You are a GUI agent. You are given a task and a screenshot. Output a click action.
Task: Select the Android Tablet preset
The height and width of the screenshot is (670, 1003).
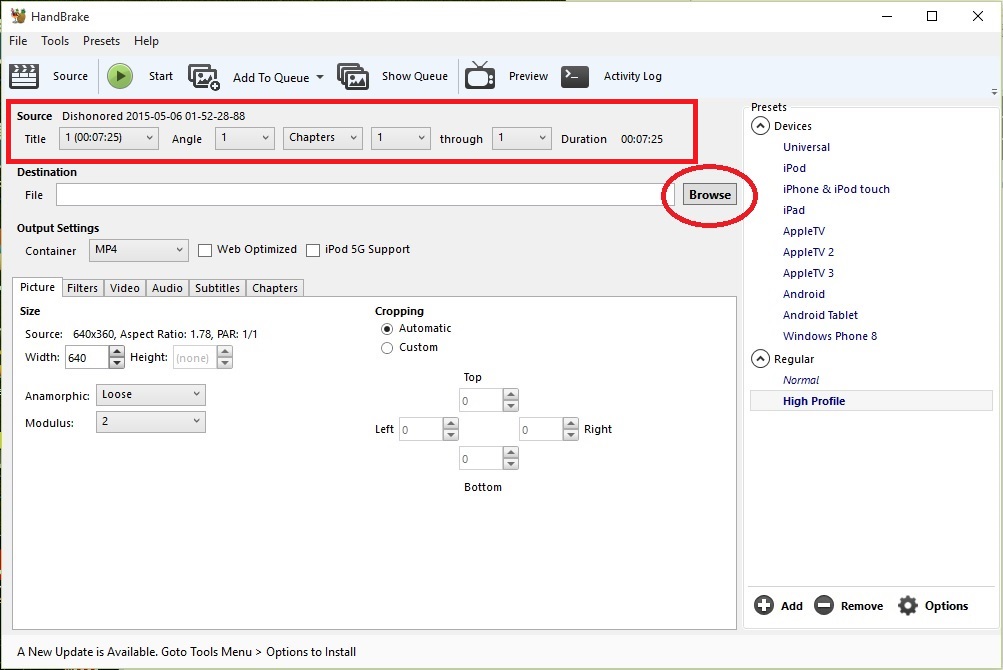coord(820,315)
